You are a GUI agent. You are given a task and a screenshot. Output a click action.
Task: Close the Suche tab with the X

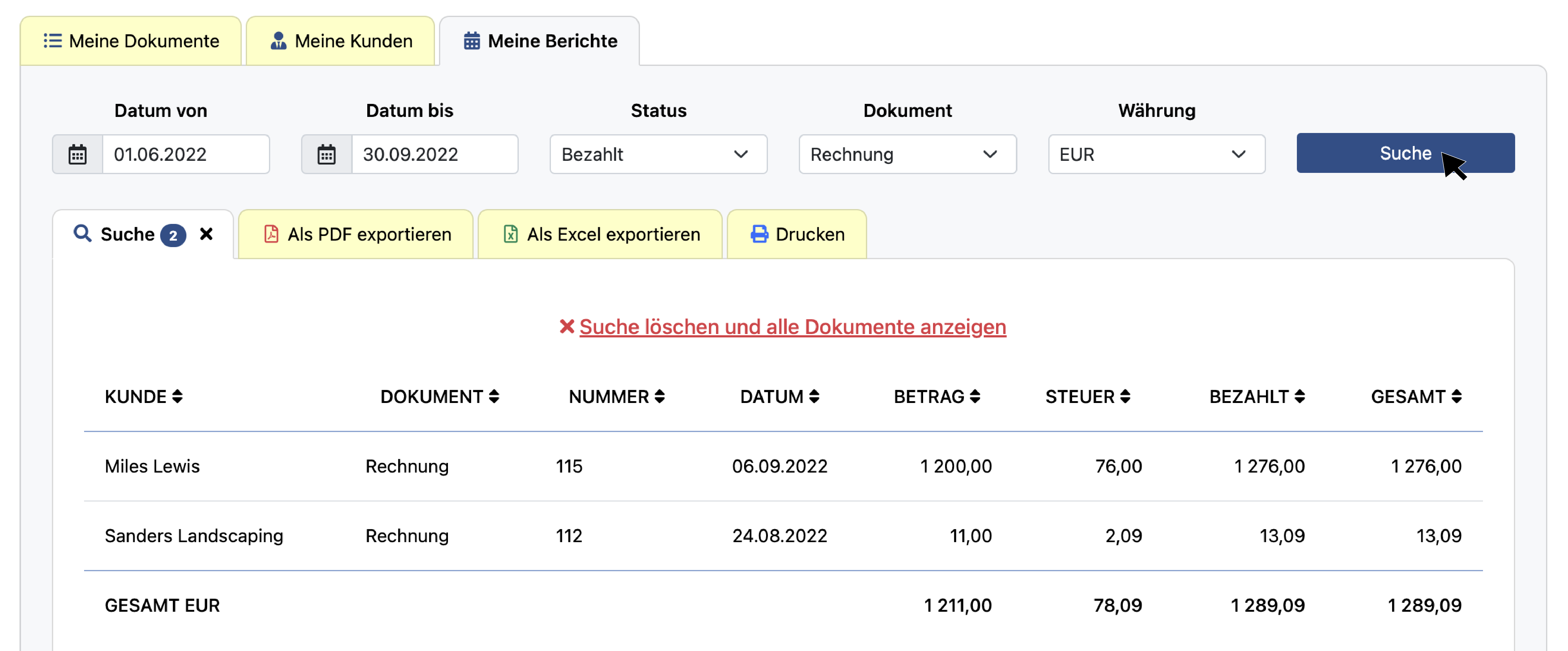[x=206, y=234]
